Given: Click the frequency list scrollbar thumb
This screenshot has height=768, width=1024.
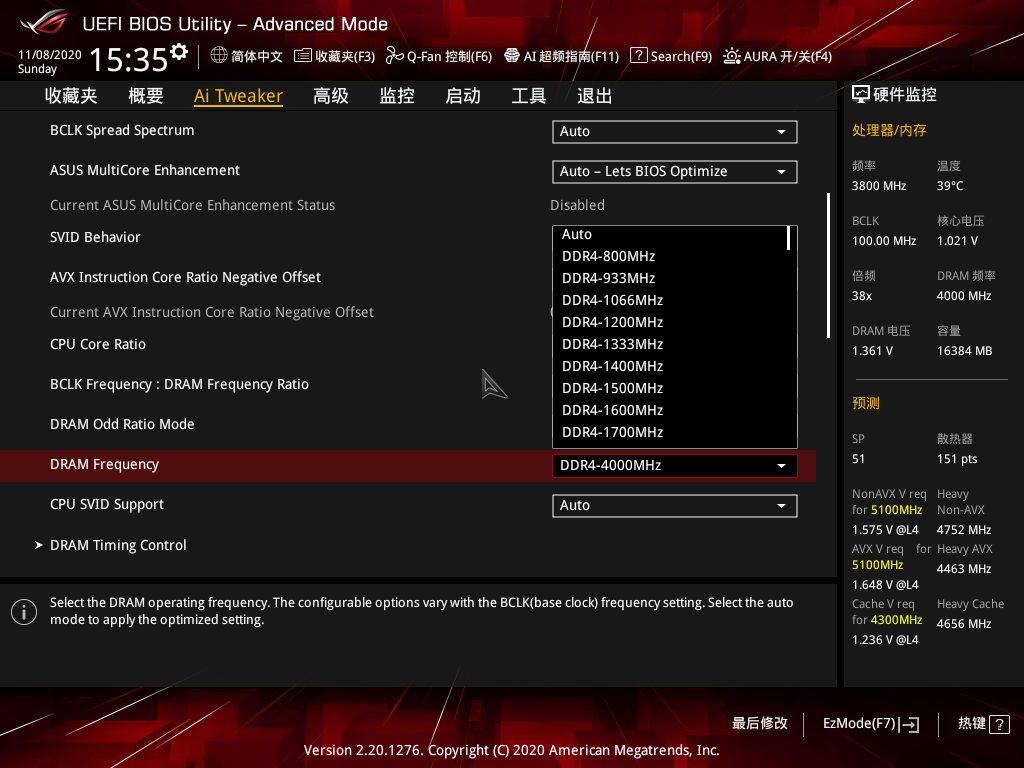Looking at the screenshot, I should pyautogui.click(x=789, y=238).
